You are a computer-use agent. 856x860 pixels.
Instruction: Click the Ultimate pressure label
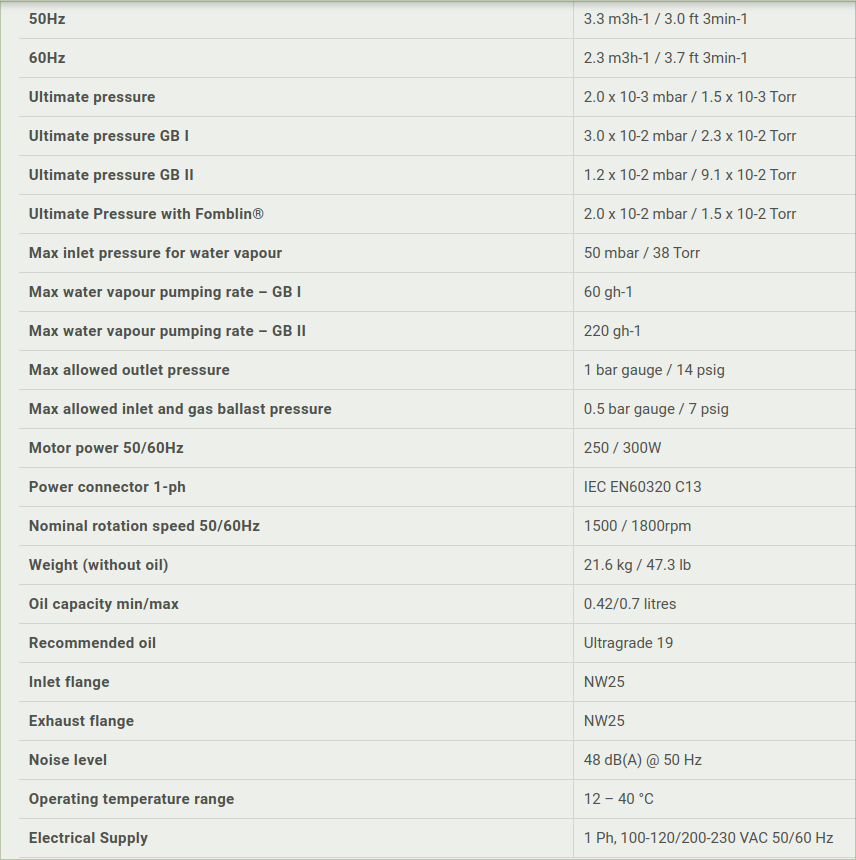pyautogui.click(x=92, y=97)
